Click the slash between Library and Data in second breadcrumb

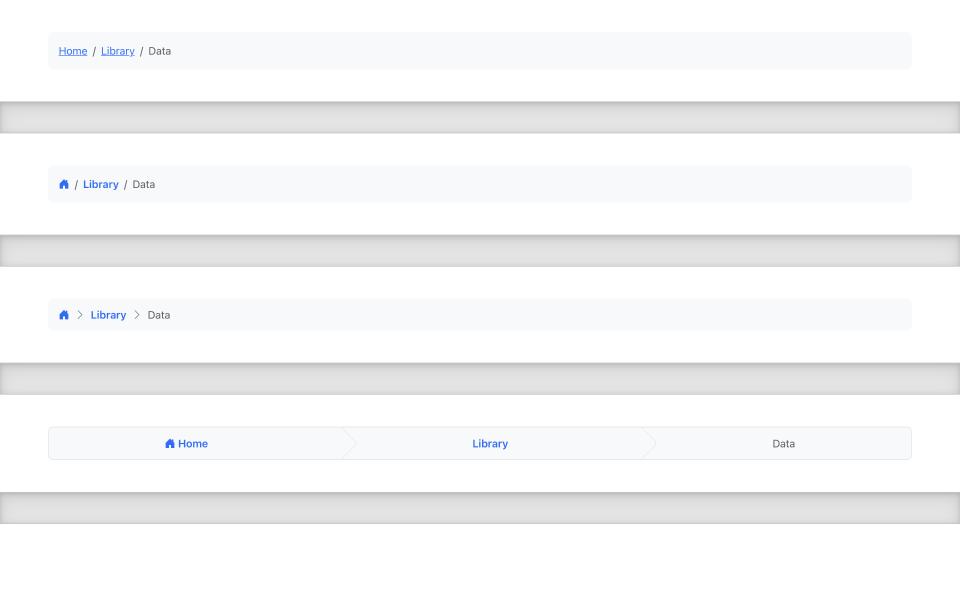coord(125,184)
